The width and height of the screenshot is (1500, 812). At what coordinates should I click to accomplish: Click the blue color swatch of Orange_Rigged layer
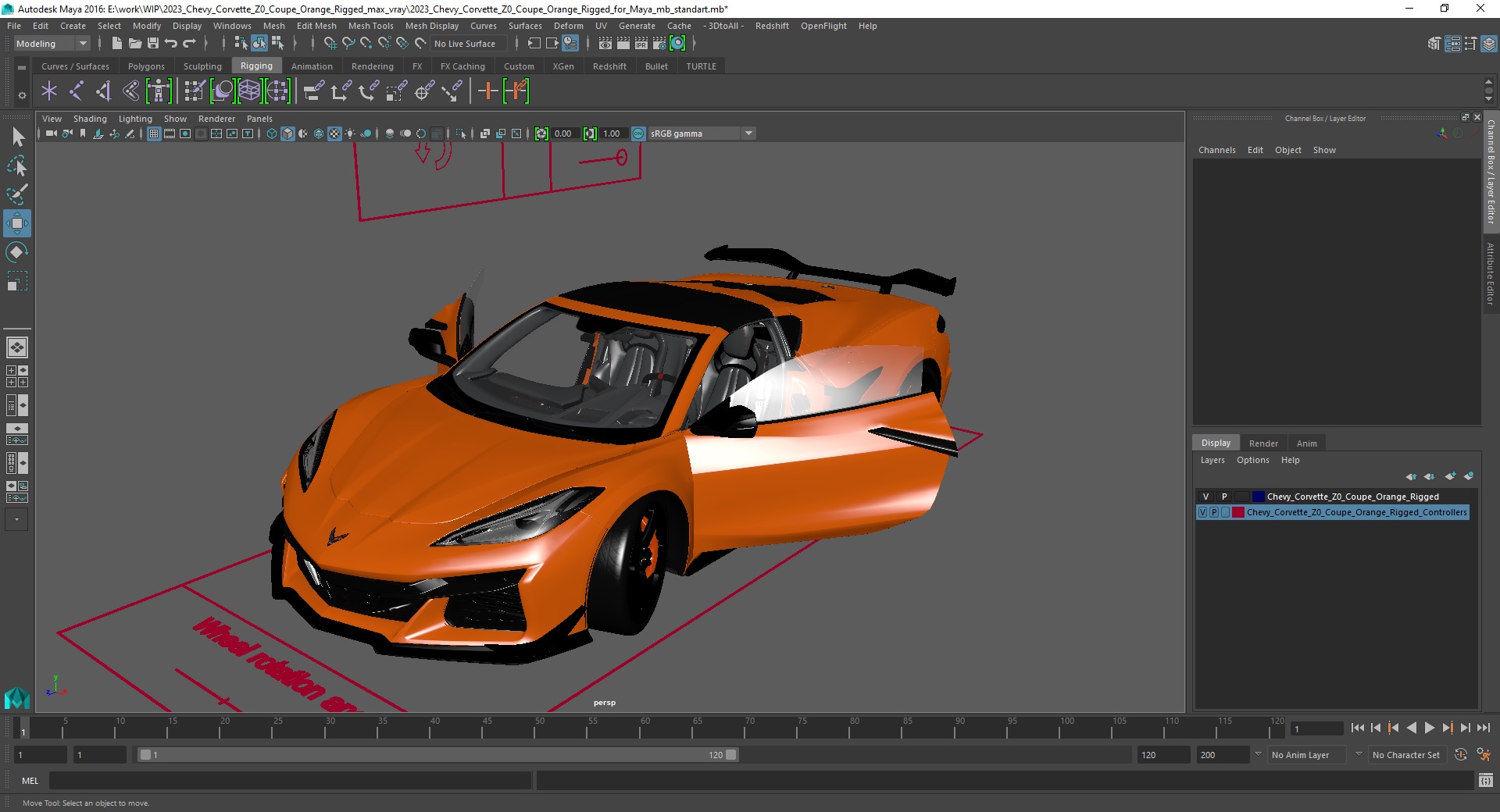click(x=1258, y=497)
